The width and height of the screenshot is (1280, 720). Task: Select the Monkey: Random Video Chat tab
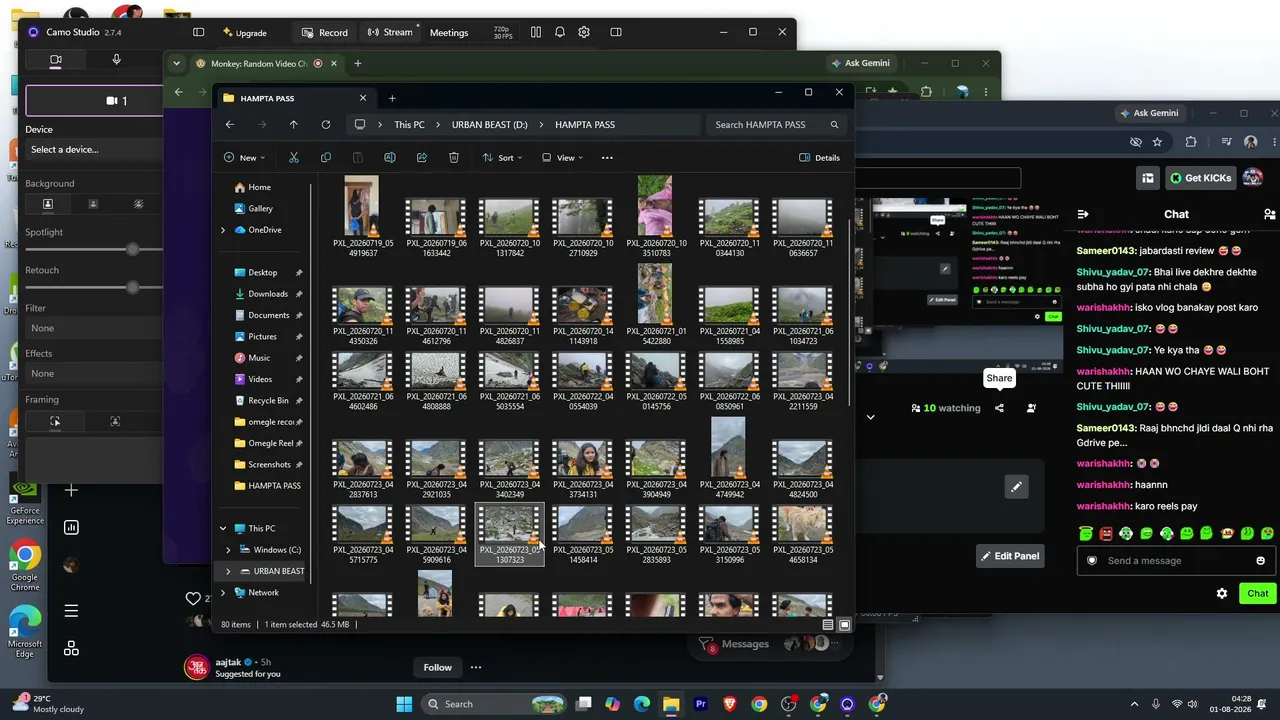click(266, 64)
